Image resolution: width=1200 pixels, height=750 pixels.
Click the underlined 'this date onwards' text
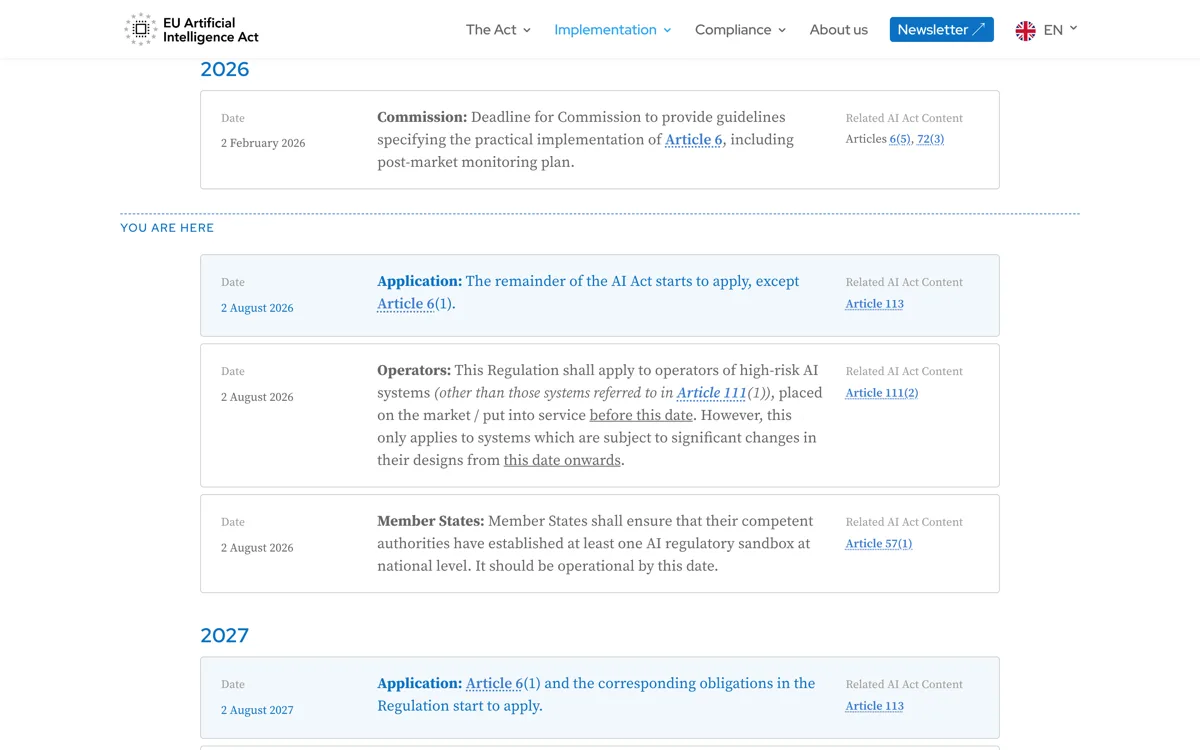click(562, 460)
